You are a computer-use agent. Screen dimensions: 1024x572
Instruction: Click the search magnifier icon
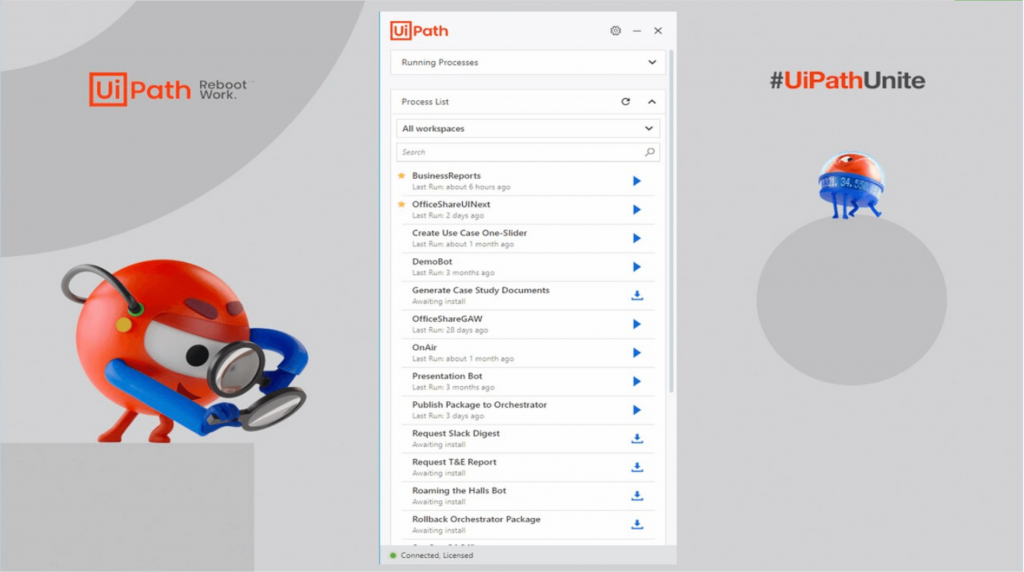(650, 152)
